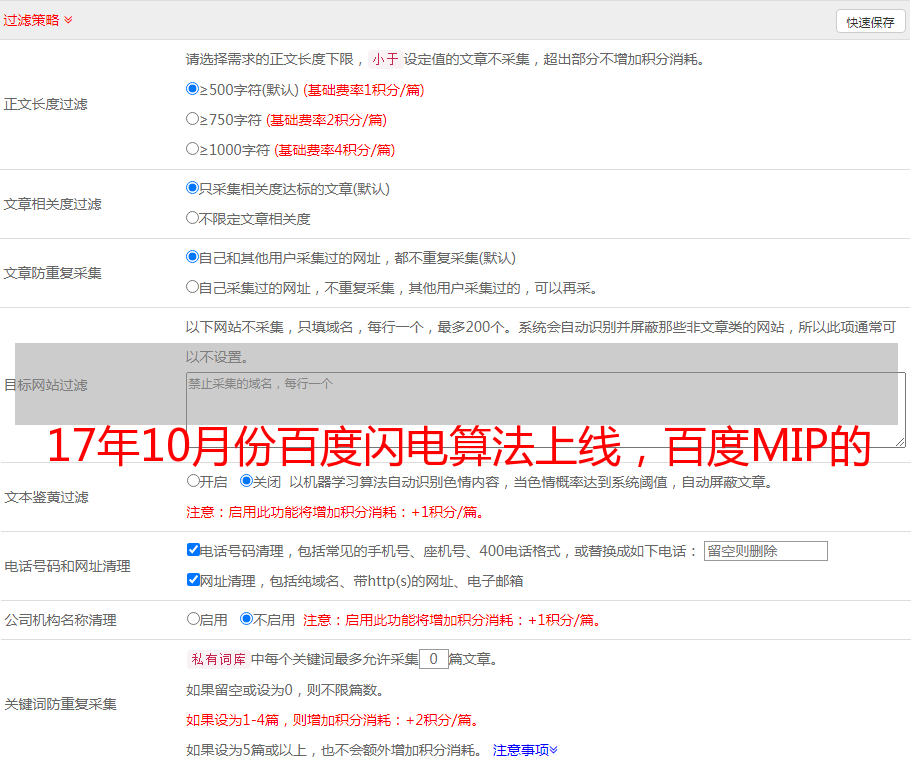Screen dimensions: 912x768
Task: Click the article count field showing 0
Action: point(434,659)
